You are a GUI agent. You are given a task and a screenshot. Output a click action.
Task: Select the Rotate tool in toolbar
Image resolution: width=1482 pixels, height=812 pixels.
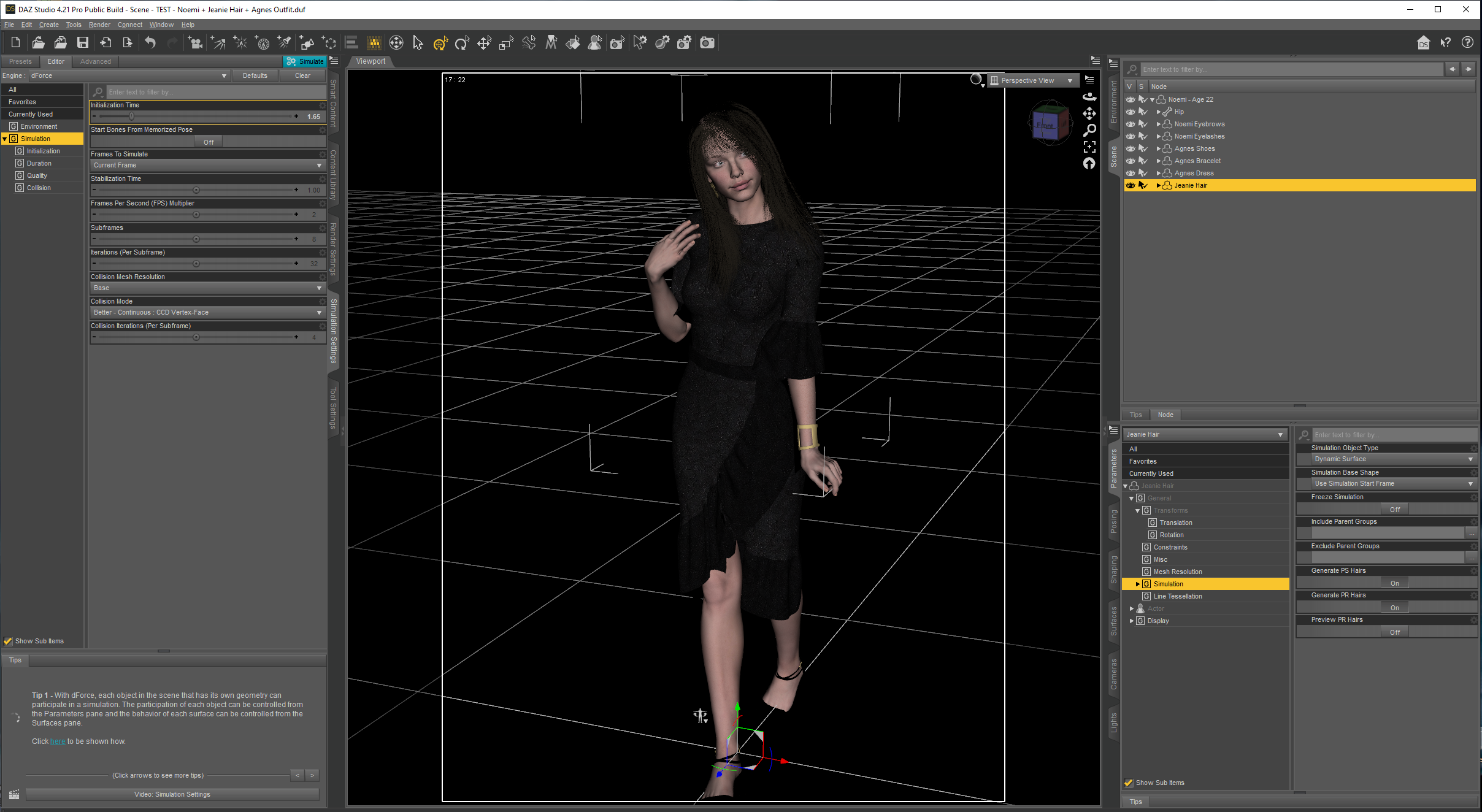tap(462, 42)
